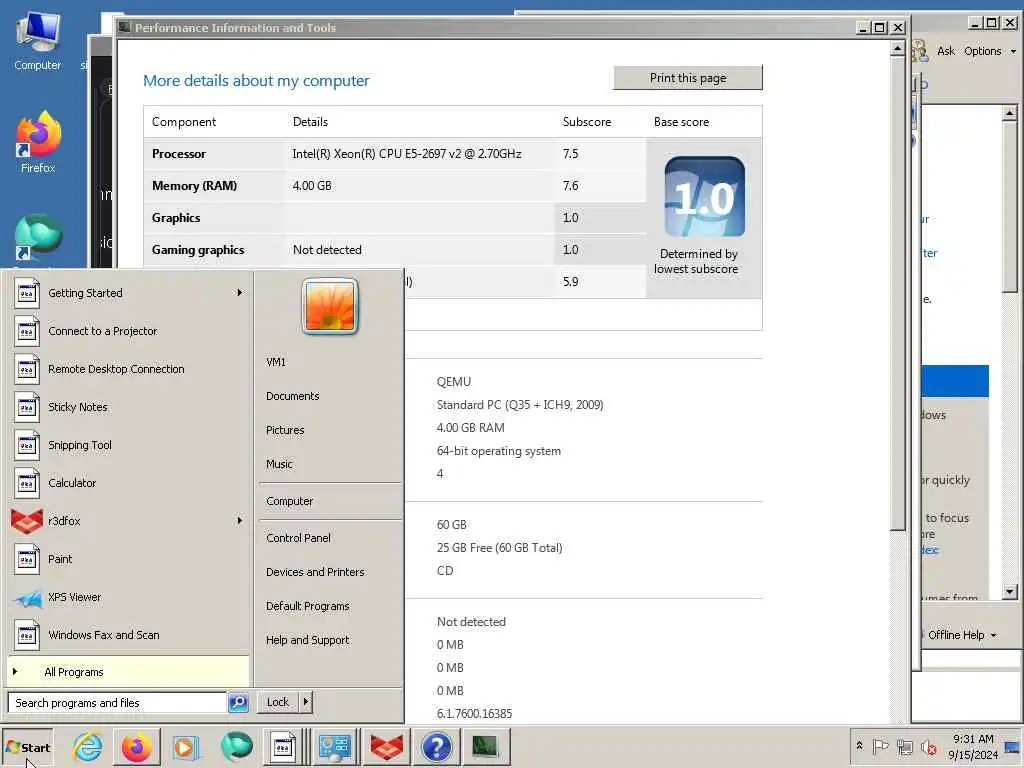Launch Connect to a Projector
Image resolution: width=1024 pixels, height=768 pixels.
(x=128, y=331)
